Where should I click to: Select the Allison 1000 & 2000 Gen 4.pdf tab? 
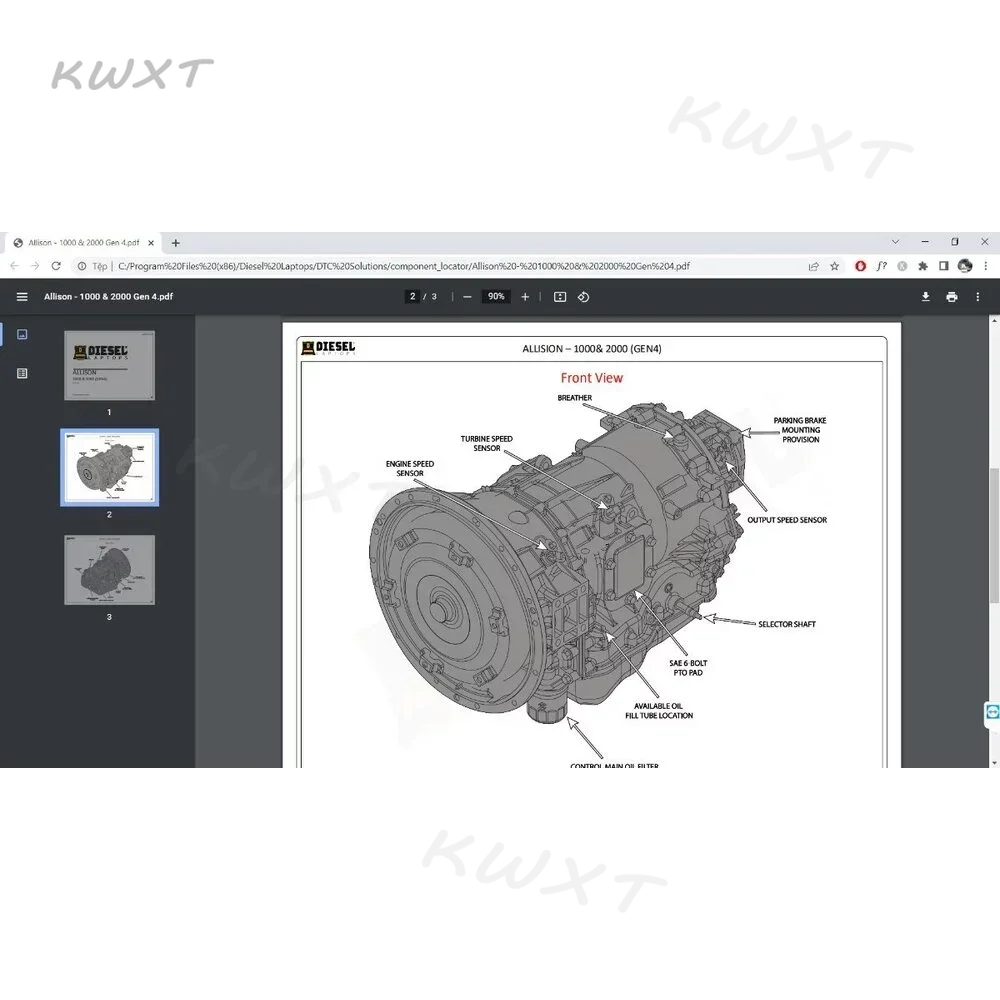tap(83, 243)
